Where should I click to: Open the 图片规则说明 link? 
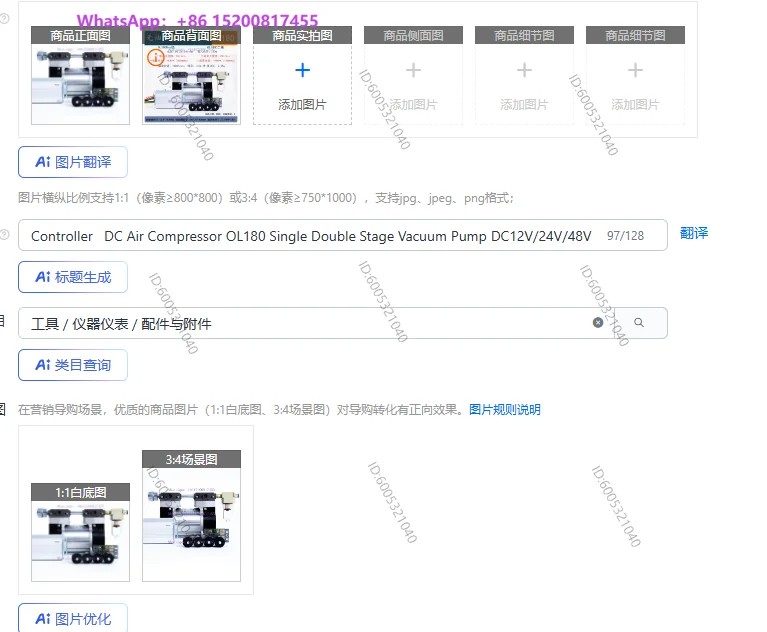(x=505, y=409)
